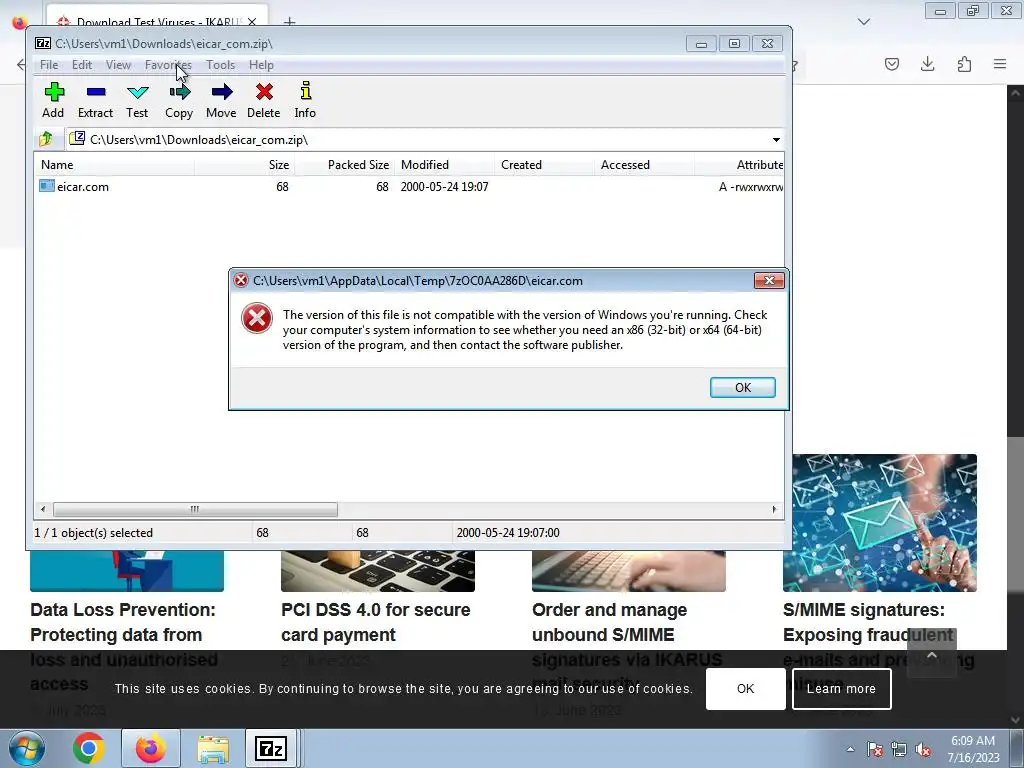
Task: Click the Test archive icon
Action: click(x=137, y=100)
